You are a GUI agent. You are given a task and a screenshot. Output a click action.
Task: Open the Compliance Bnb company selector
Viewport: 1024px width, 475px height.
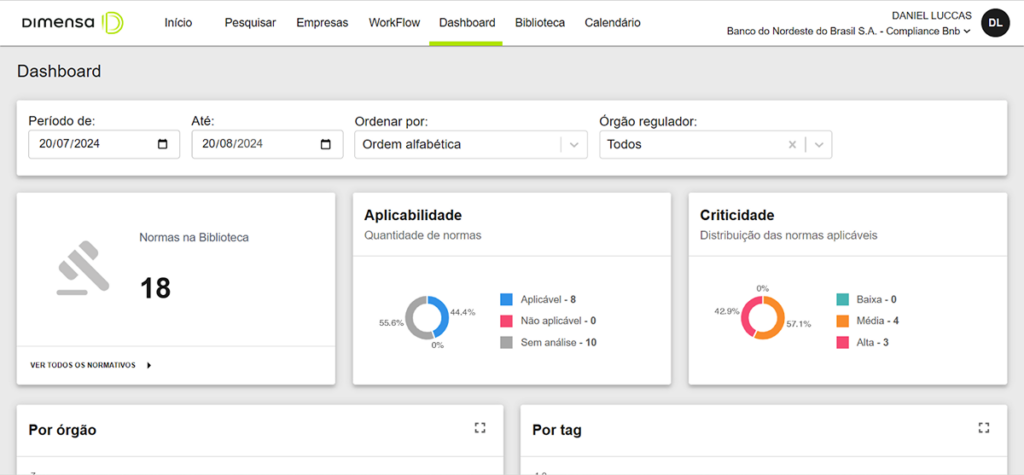coord(848,31)
